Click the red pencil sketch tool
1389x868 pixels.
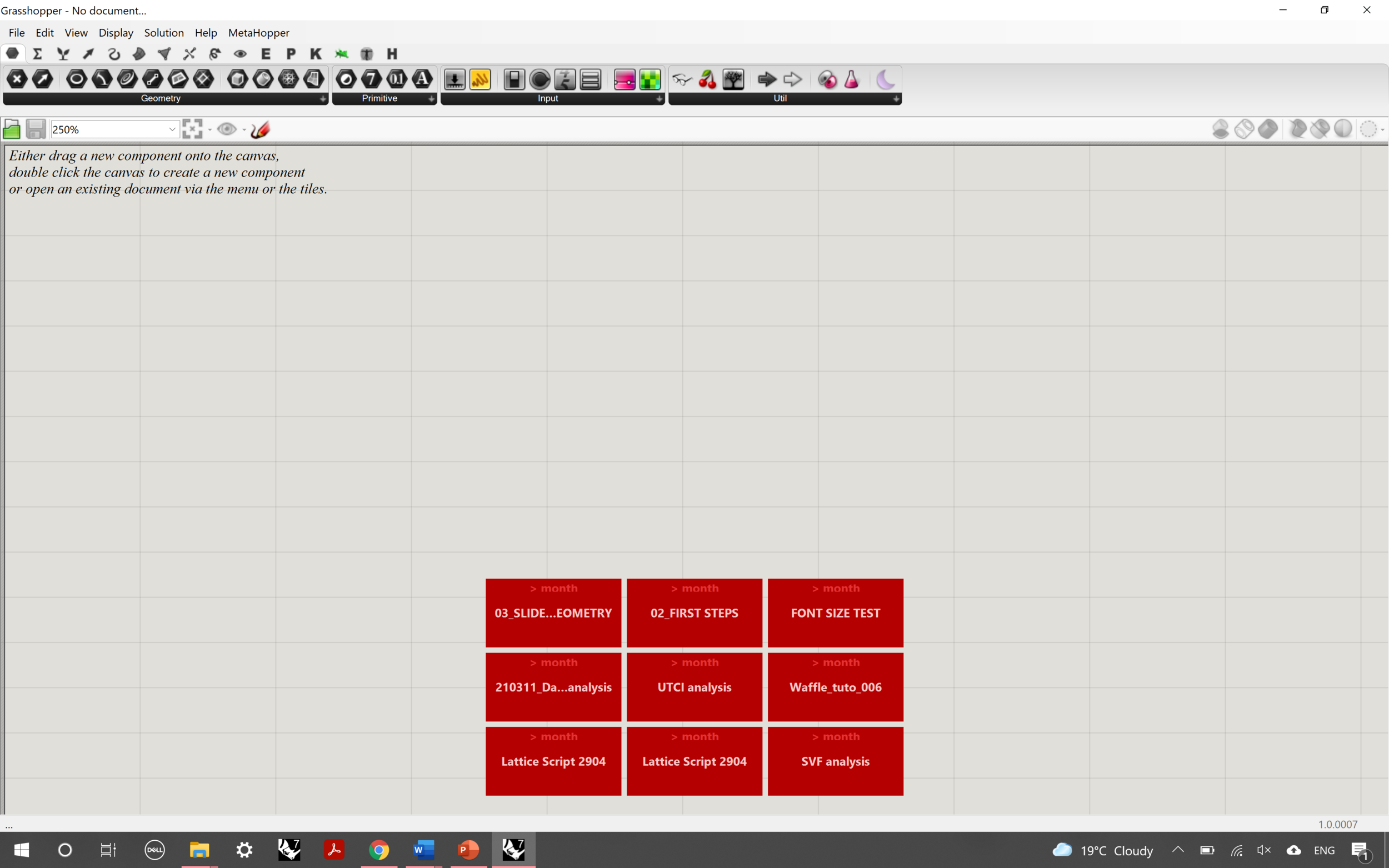click(x=259, y=129)
